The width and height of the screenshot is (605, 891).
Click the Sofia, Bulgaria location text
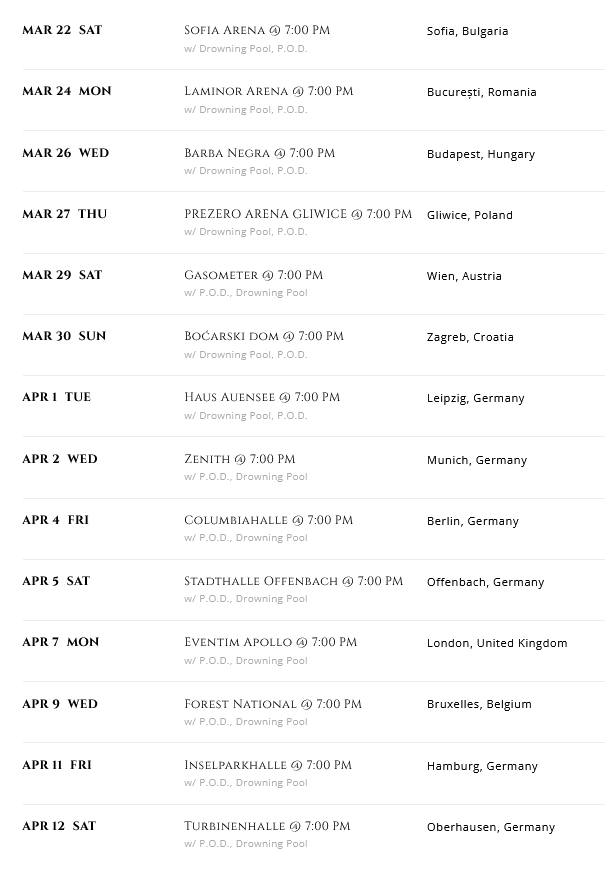(467, 31)
